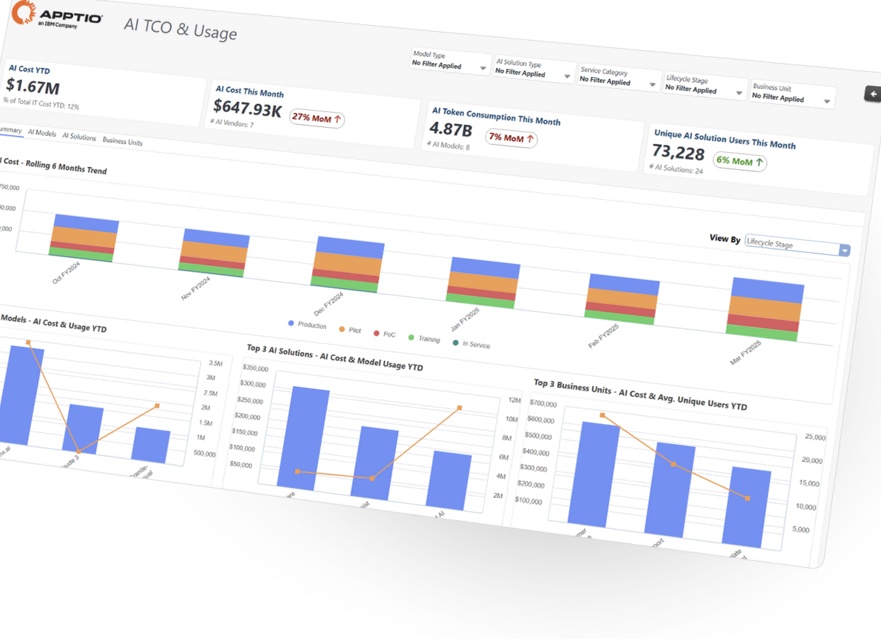Expand the Business Unit filter
881x639 pixels.
(791, 93)
